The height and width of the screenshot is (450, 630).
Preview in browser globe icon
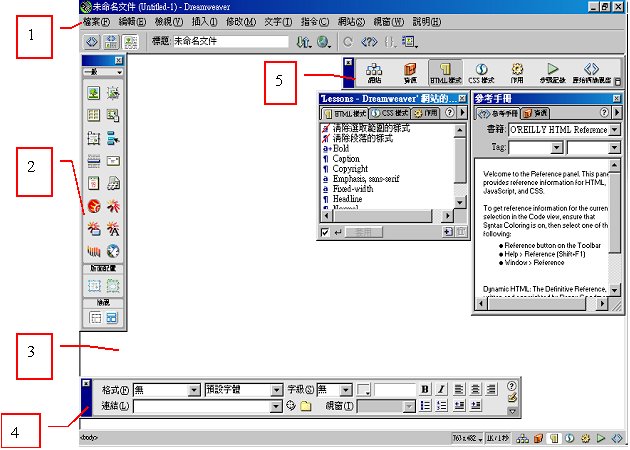coord(323,42)
